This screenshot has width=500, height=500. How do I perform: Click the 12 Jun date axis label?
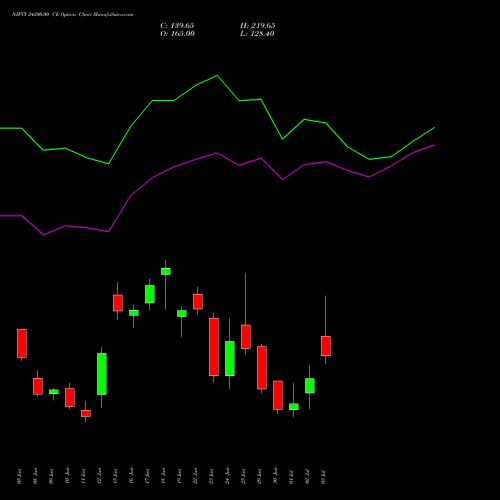pyautogui.click(x=99, y=476)
